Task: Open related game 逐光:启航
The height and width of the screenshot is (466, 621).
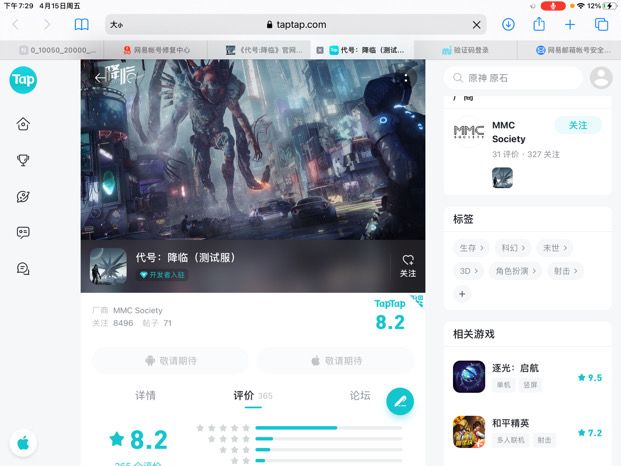Action: point(528,377)
